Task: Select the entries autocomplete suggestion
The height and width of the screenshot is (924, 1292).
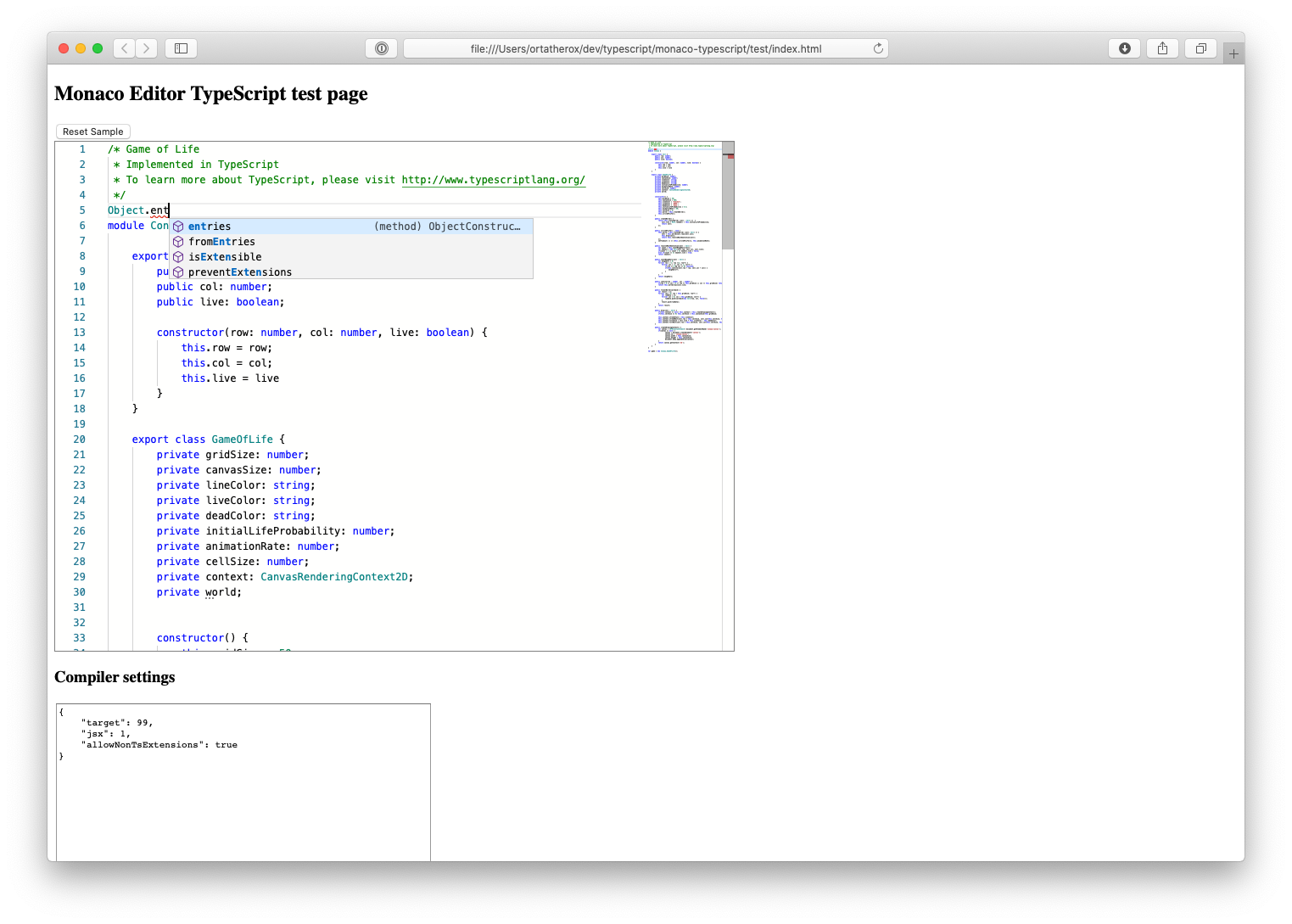Action: (x=351, y=227)
